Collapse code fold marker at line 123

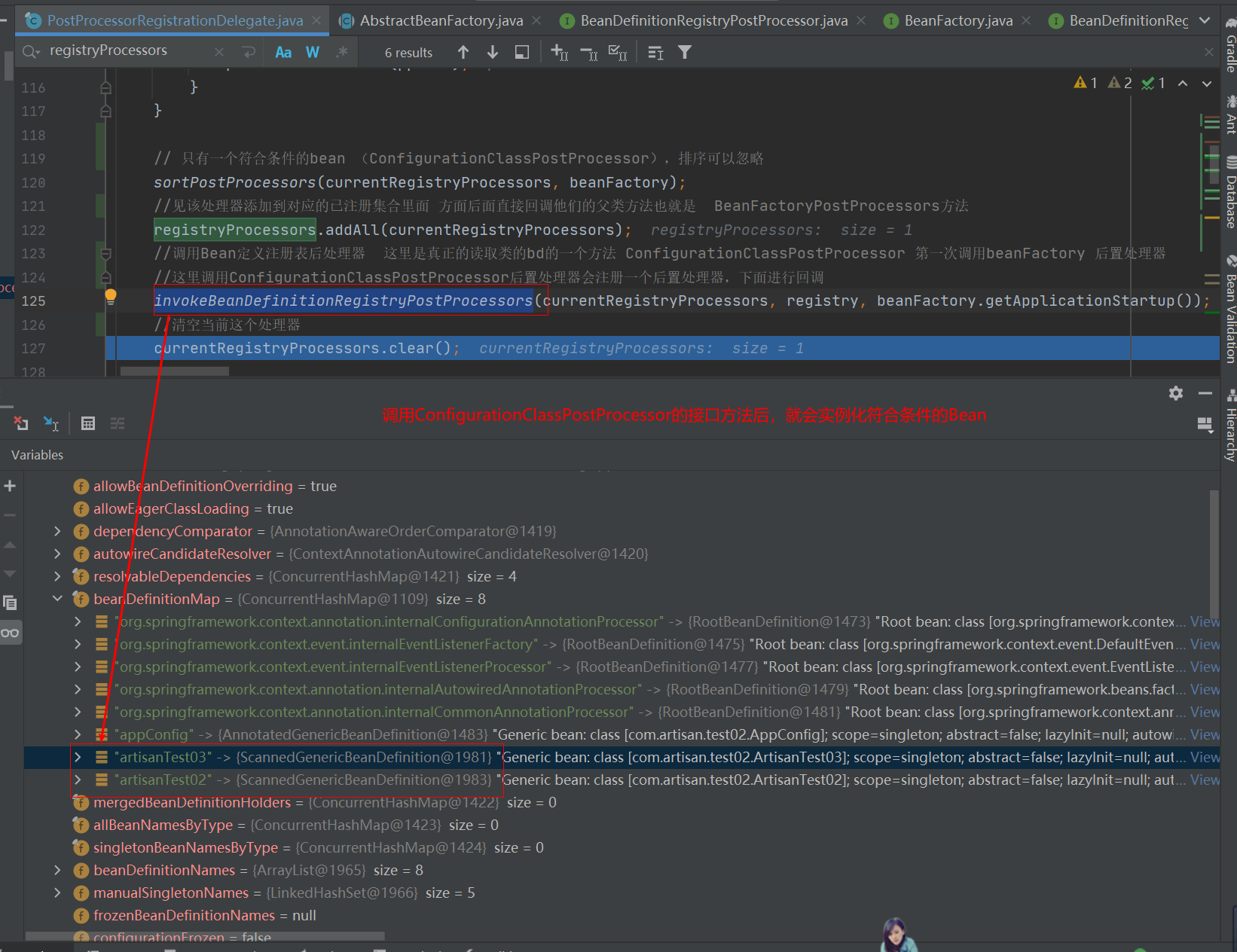point(105,254)
